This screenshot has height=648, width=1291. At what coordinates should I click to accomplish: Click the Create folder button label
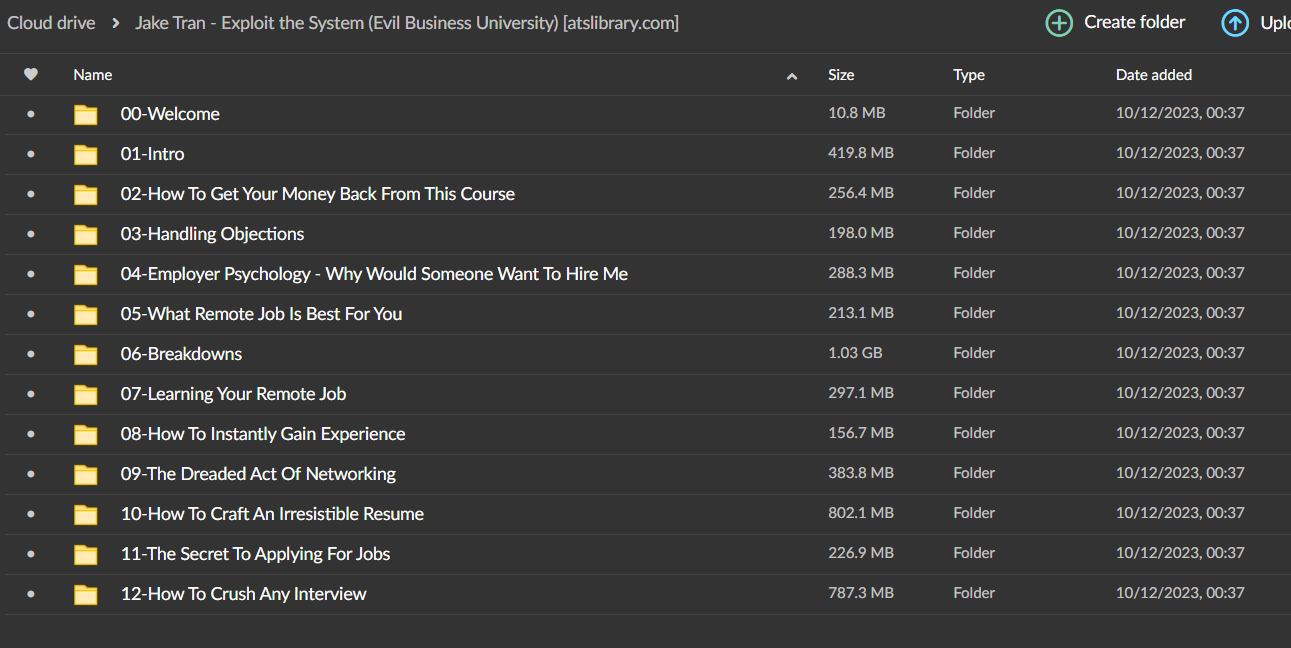[1135, 22]
